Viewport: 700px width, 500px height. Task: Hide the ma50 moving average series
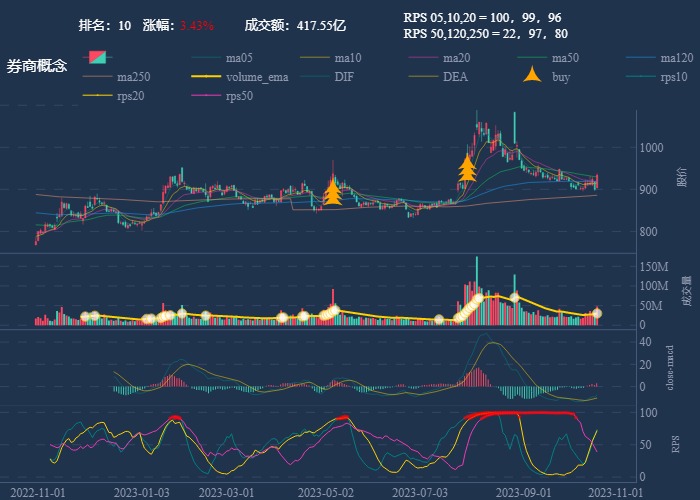pyautogui.click(x=565, y=58)
